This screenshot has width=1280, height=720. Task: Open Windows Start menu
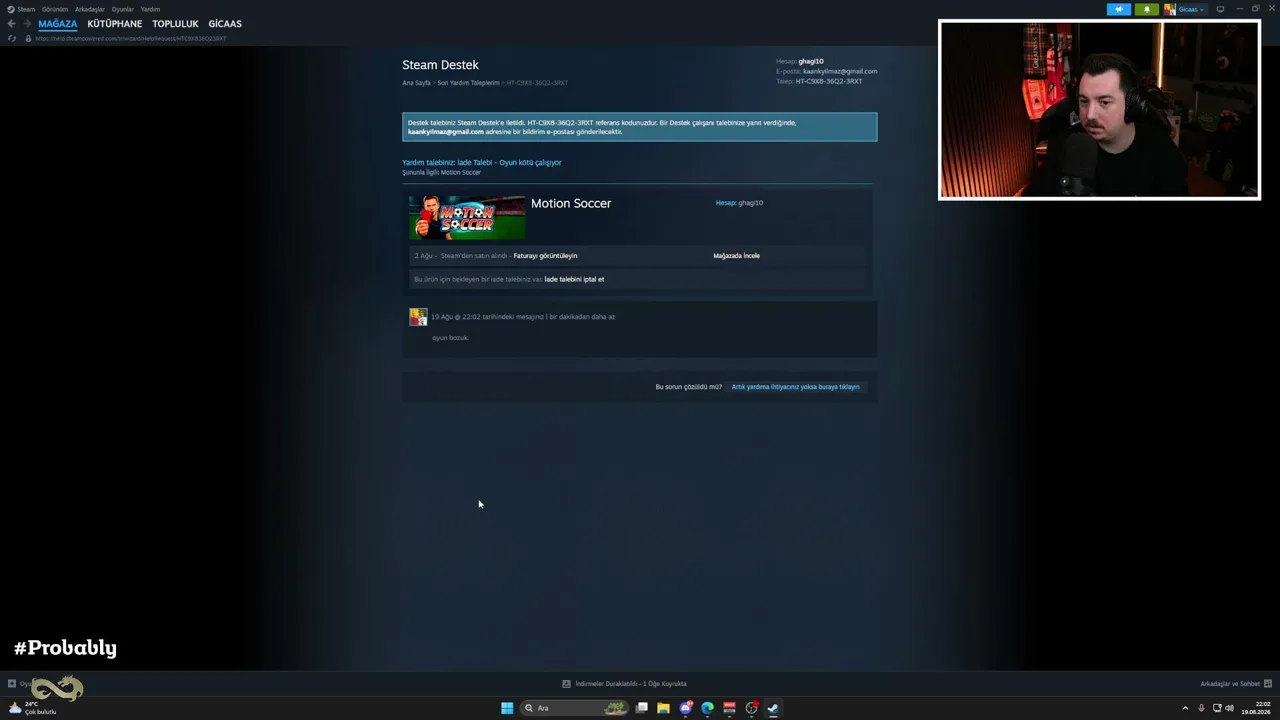point(507,708)
